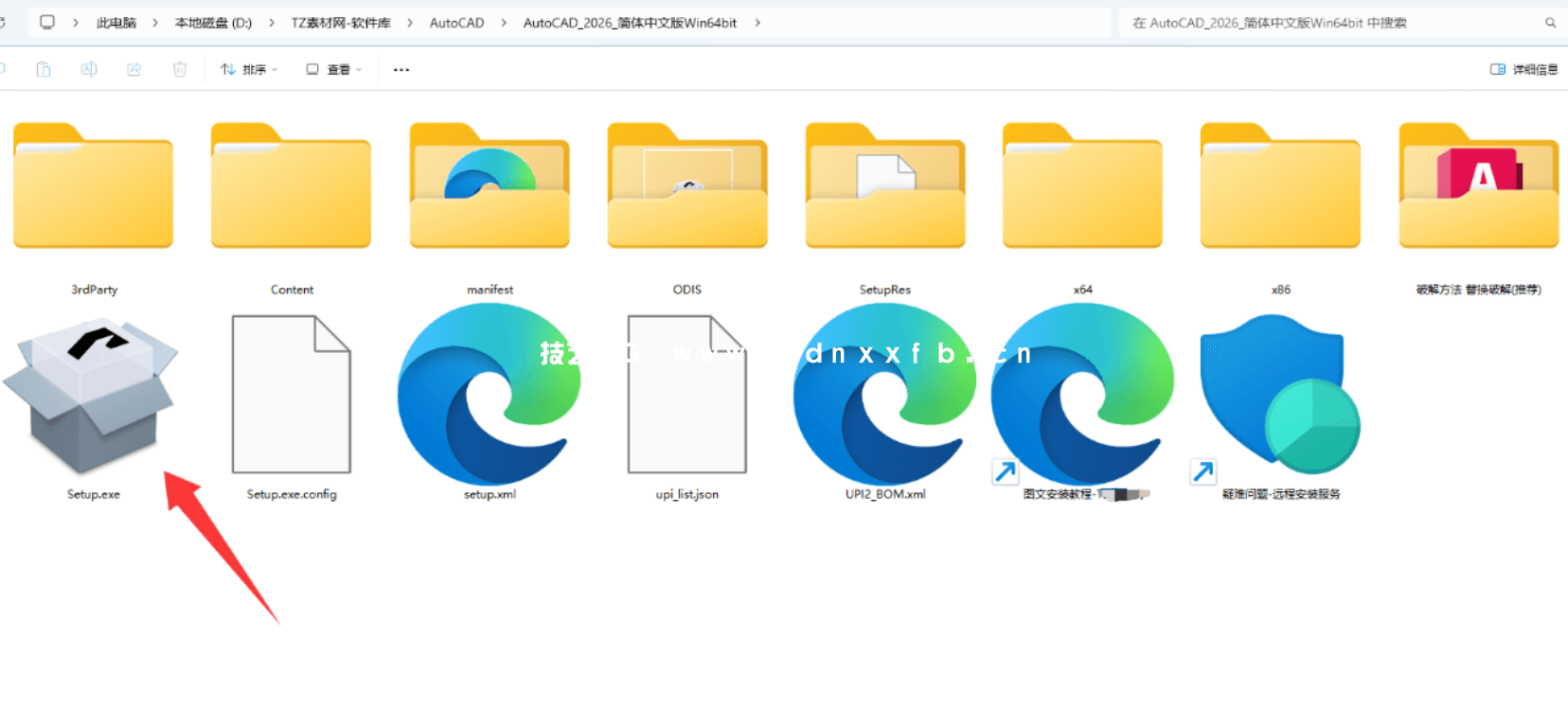
Task: Click the share icon in the toolbar
Action: [x=134, y=69]
